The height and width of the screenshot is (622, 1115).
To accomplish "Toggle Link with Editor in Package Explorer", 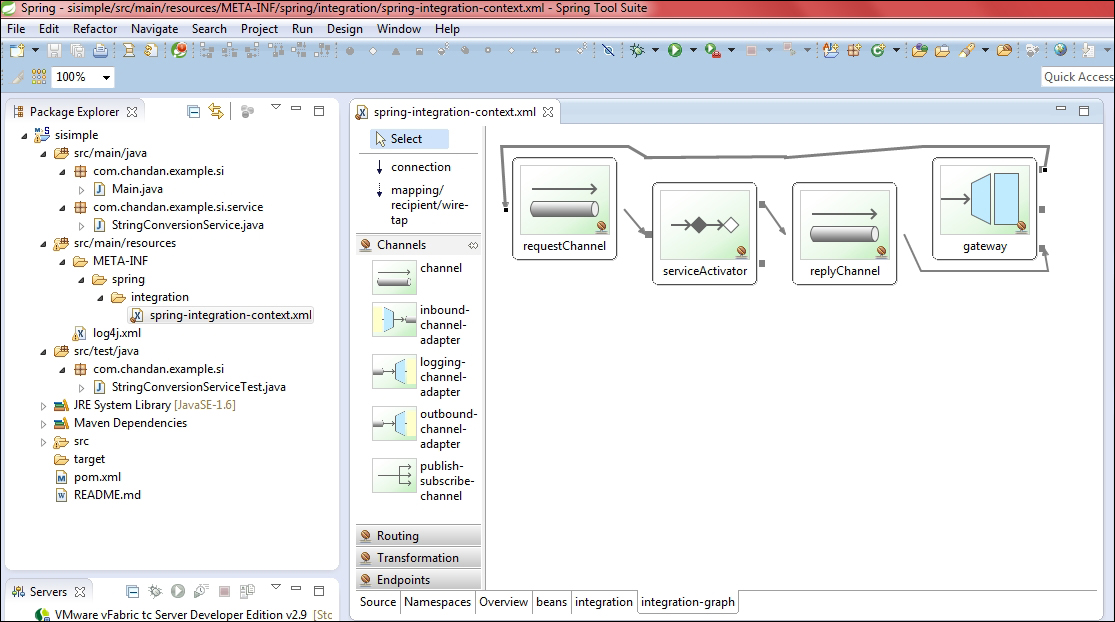I will 215,111.
